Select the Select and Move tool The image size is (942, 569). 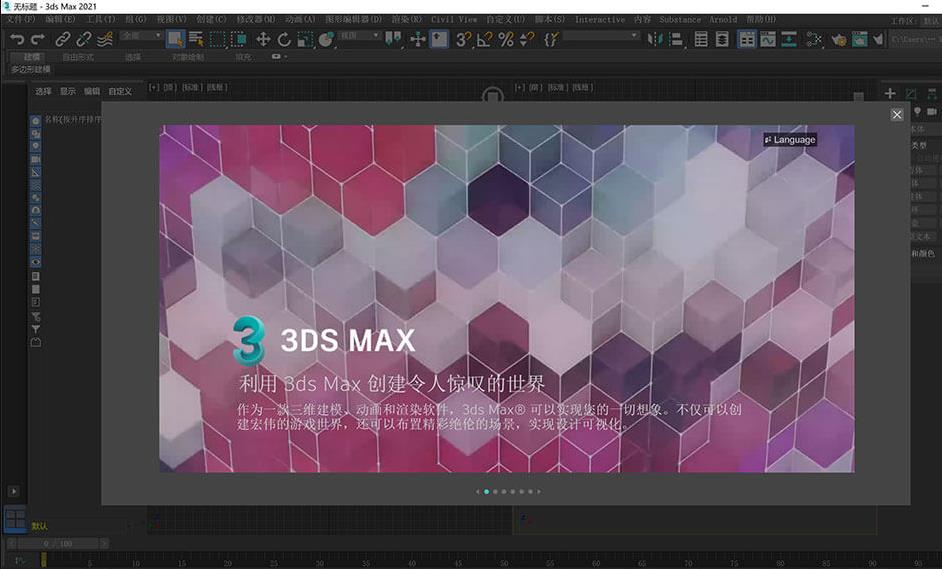[263, 39]
